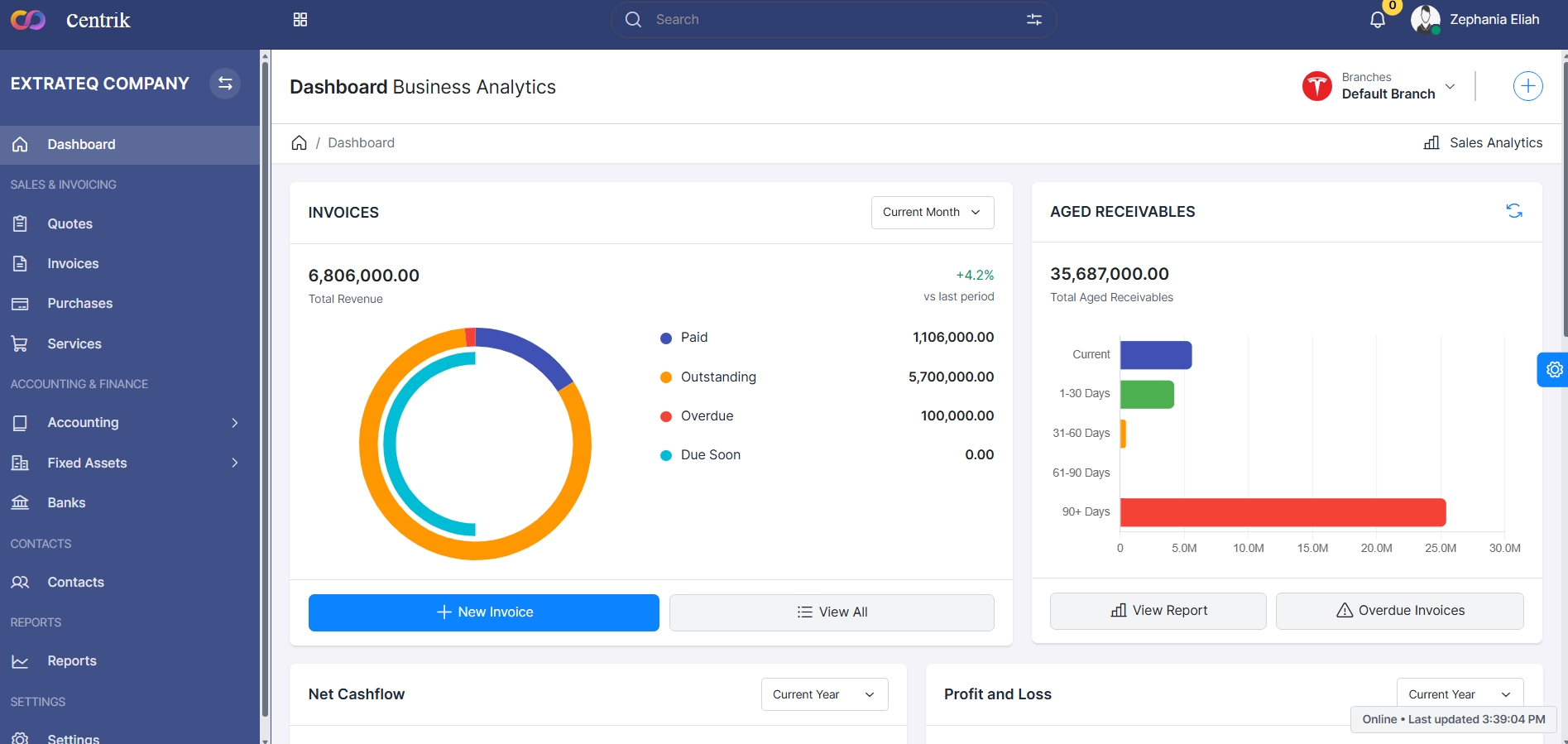Toggle the company switch button beside EXTRATEQ COMPANY
This screenshot has height=744, width=1568.
click(x=225, y=84)
